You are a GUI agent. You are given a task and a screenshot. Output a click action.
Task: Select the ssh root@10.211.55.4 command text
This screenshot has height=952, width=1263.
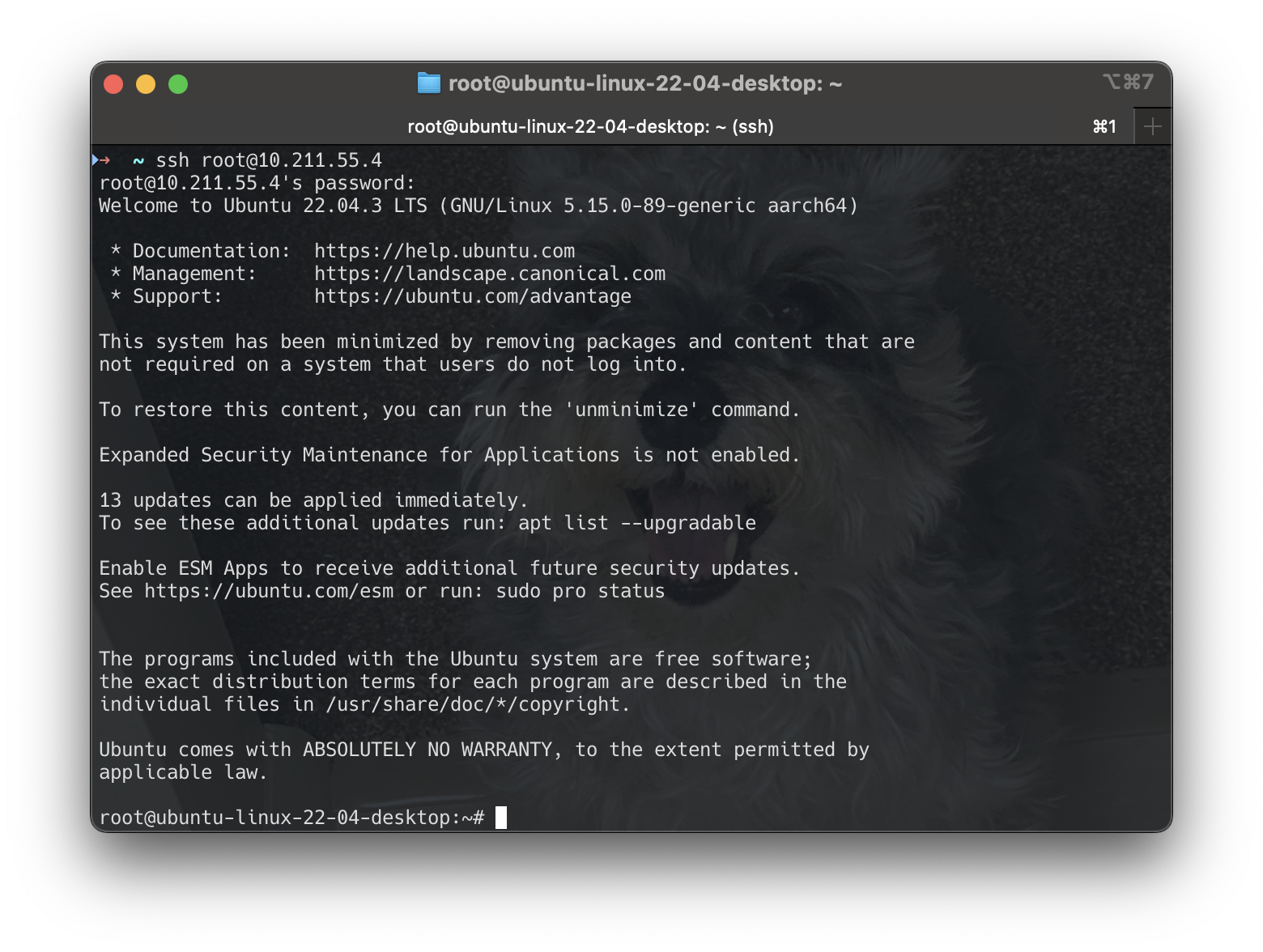click(x=271, y=159)
